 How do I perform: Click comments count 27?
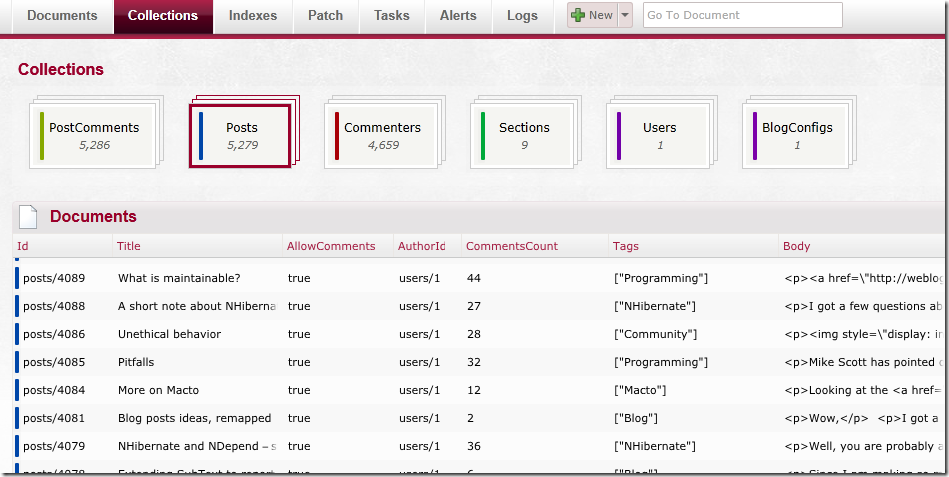pyautogui.click(x=474, y=306)
